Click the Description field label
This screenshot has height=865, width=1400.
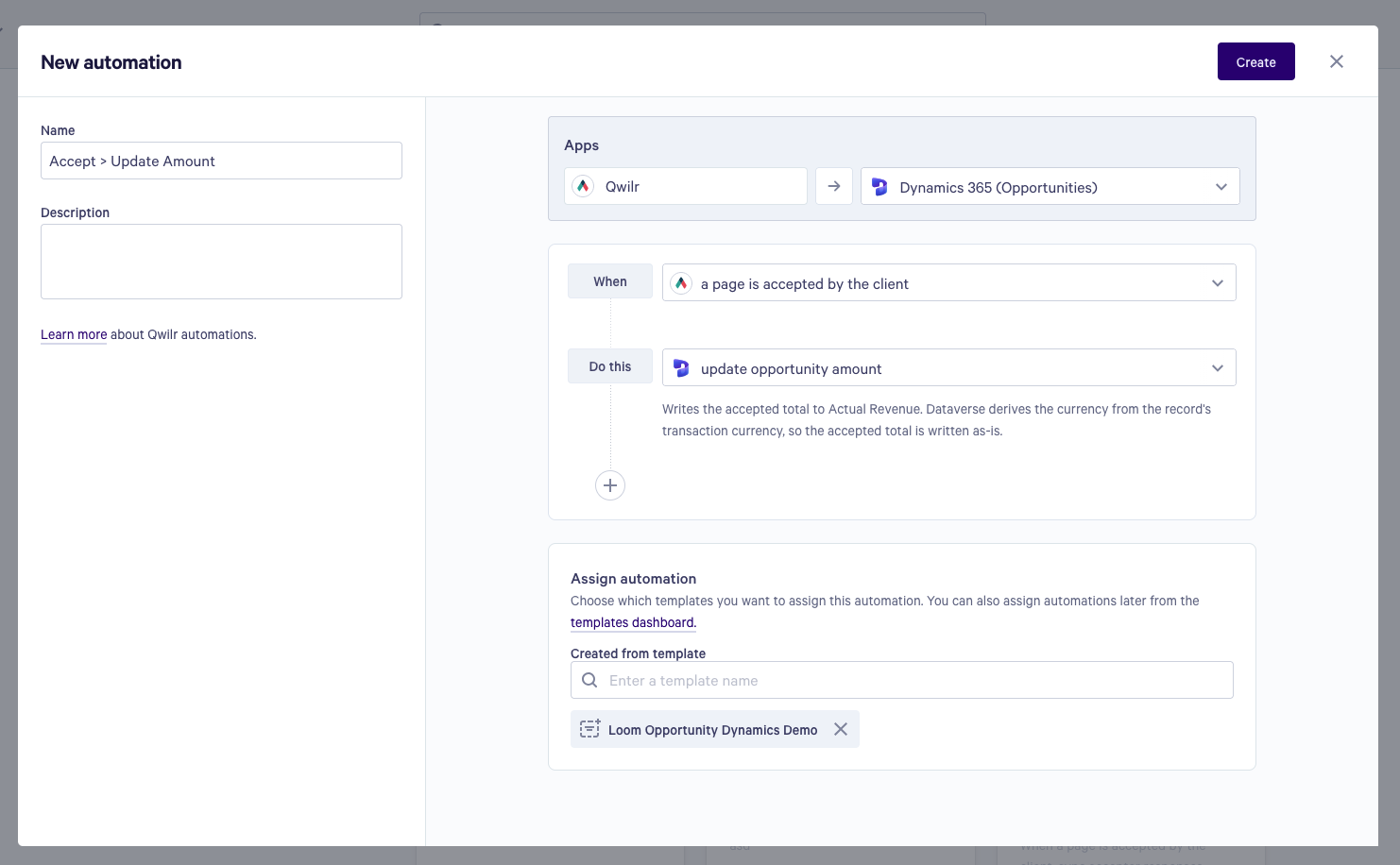76,212
